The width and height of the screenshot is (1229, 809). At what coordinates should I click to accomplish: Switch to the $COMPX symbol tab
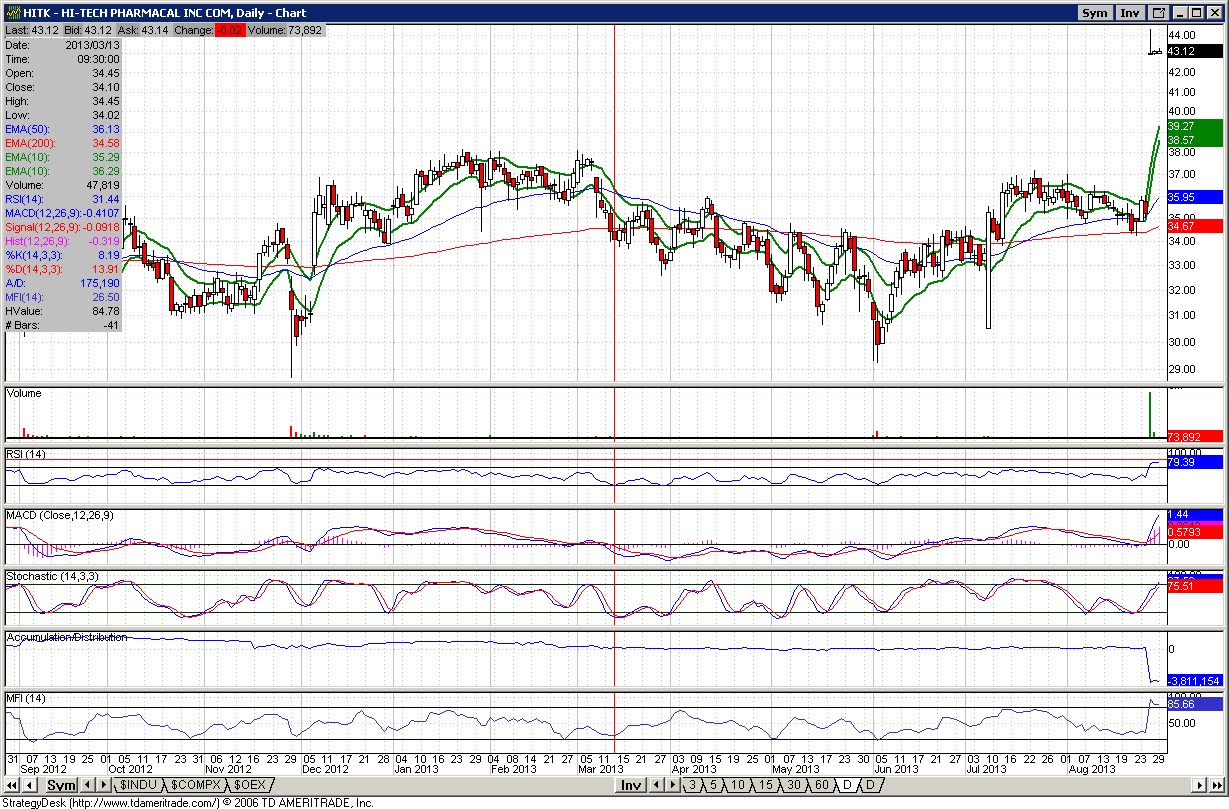pos(195,785)
